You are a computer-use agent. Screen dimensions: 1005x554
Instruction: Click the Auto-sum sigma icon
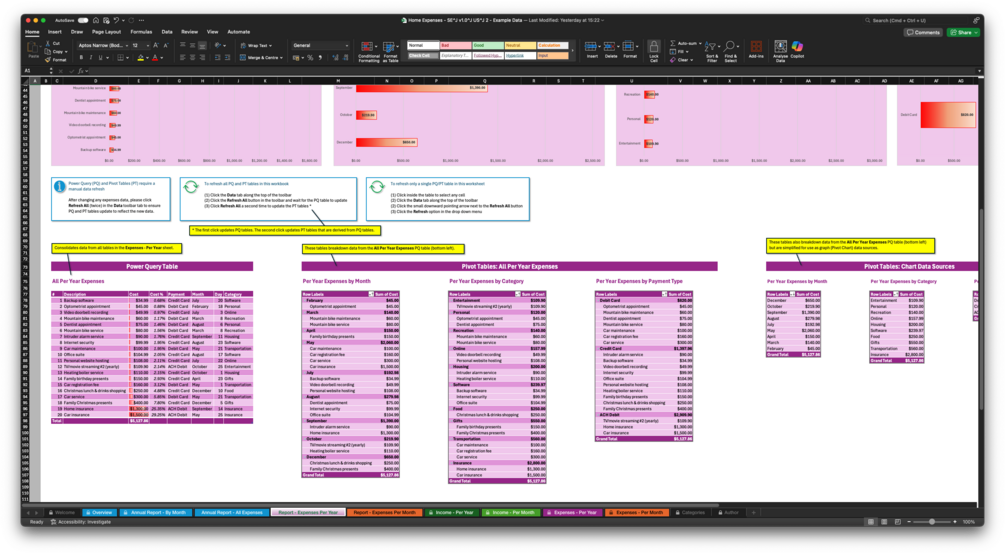673,44
